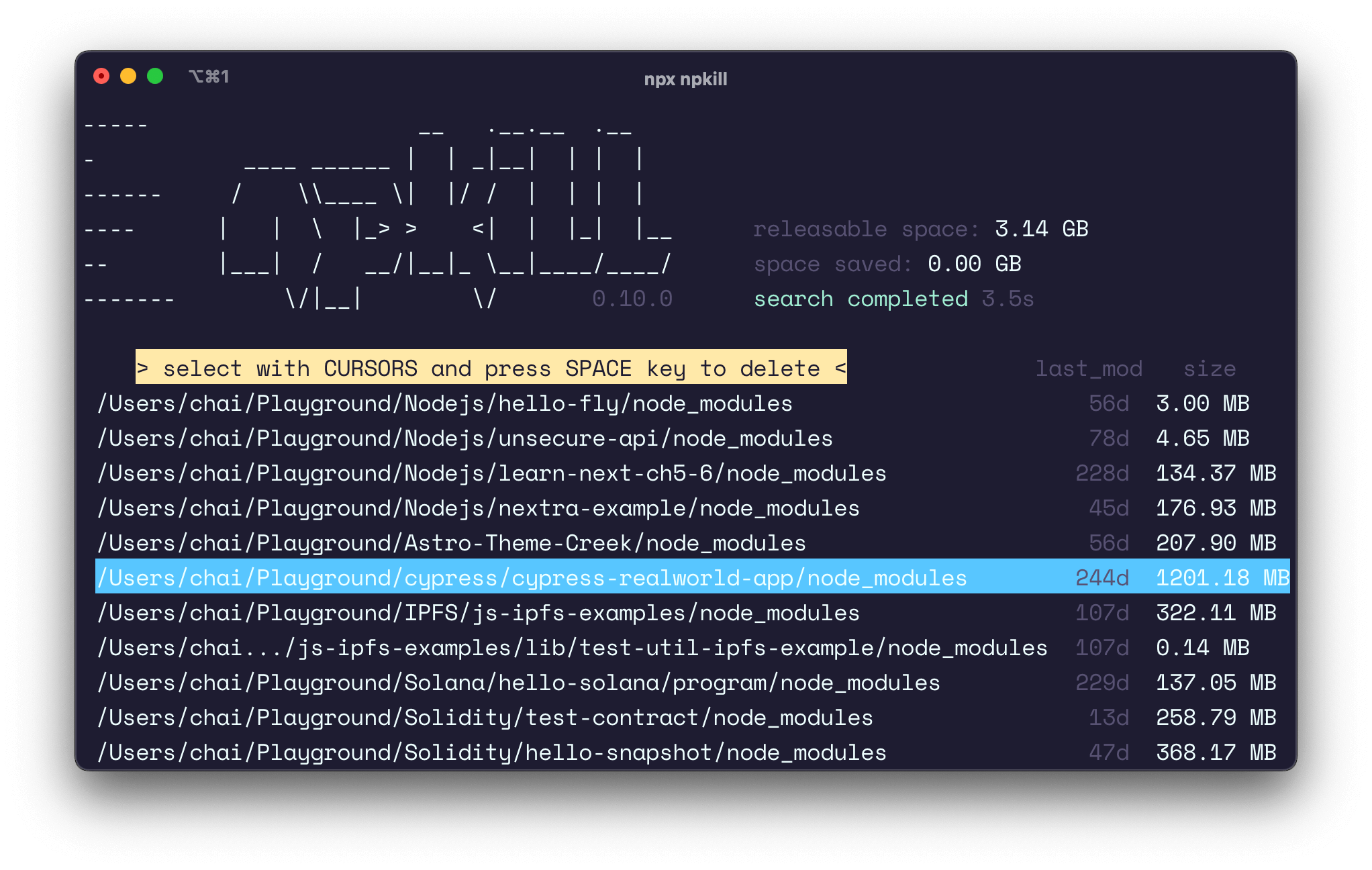Click the 137.05 MB size value

[x=1216, y=683]
